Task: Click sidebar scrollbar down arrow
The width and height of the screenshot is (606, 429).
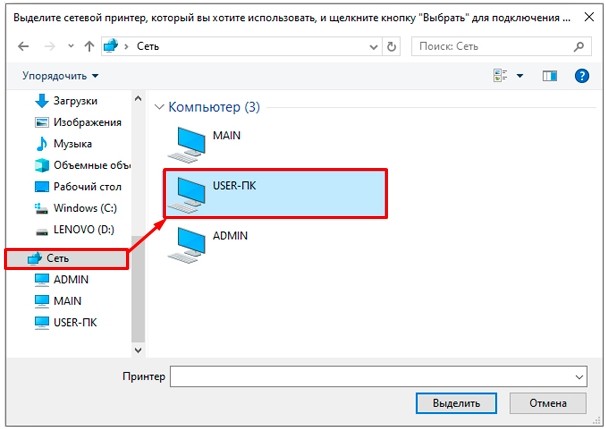Action: pos(138,350)
